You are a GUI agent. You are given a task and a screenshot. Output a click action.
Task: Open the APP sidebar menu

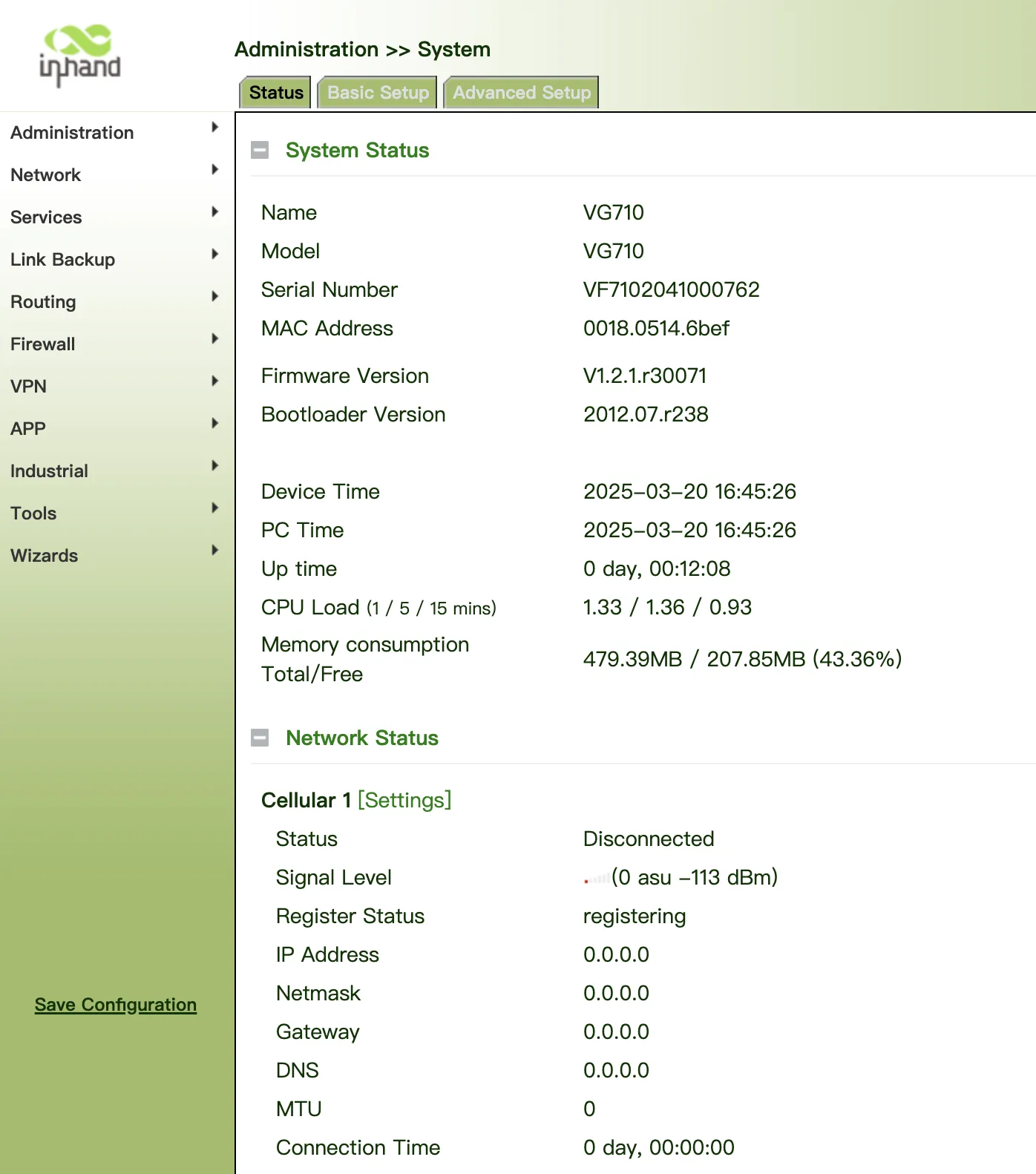28,429
